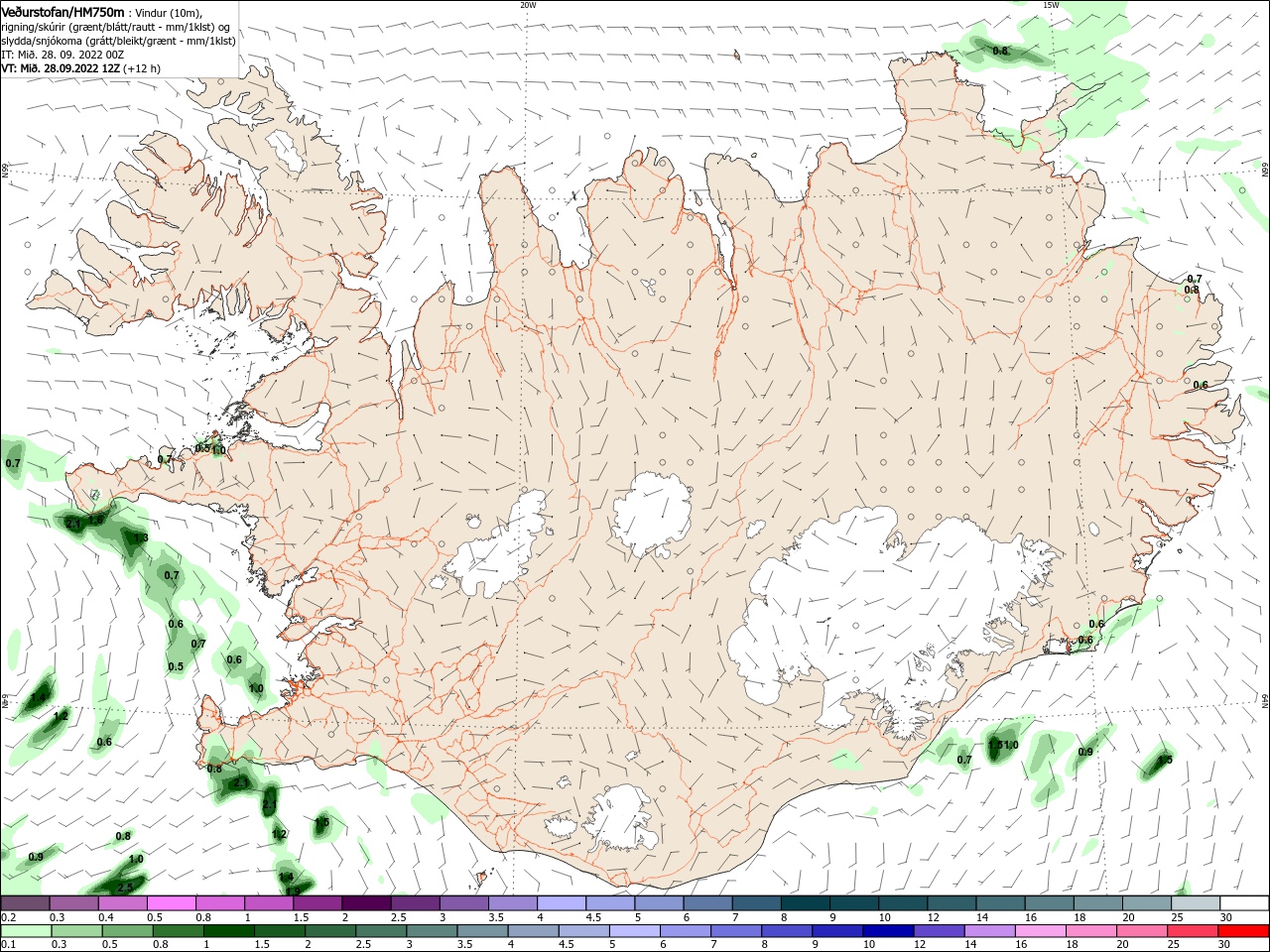1270x952 pixels.
Task: Click the '15W' longitude label
Action: [x=1050, y=5]
